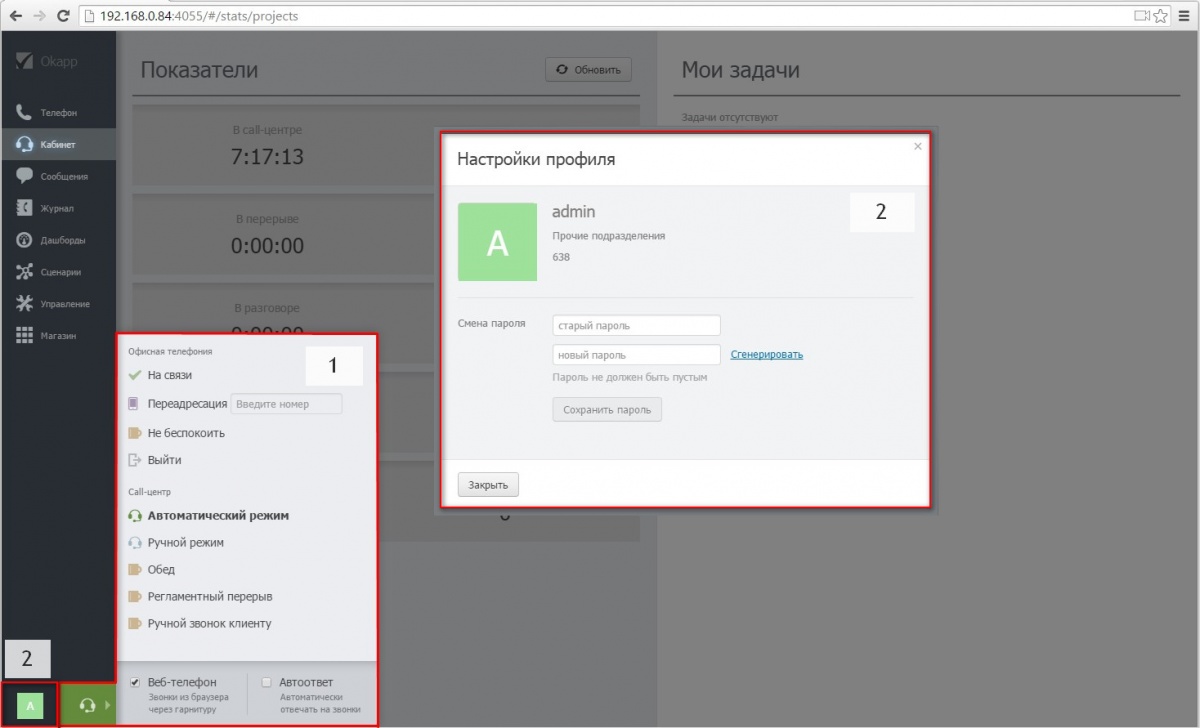Viewport: 1200px width, 728px height.
Task: Enable the Веб-телефон checkbox
Action: [x=135, y=682]
